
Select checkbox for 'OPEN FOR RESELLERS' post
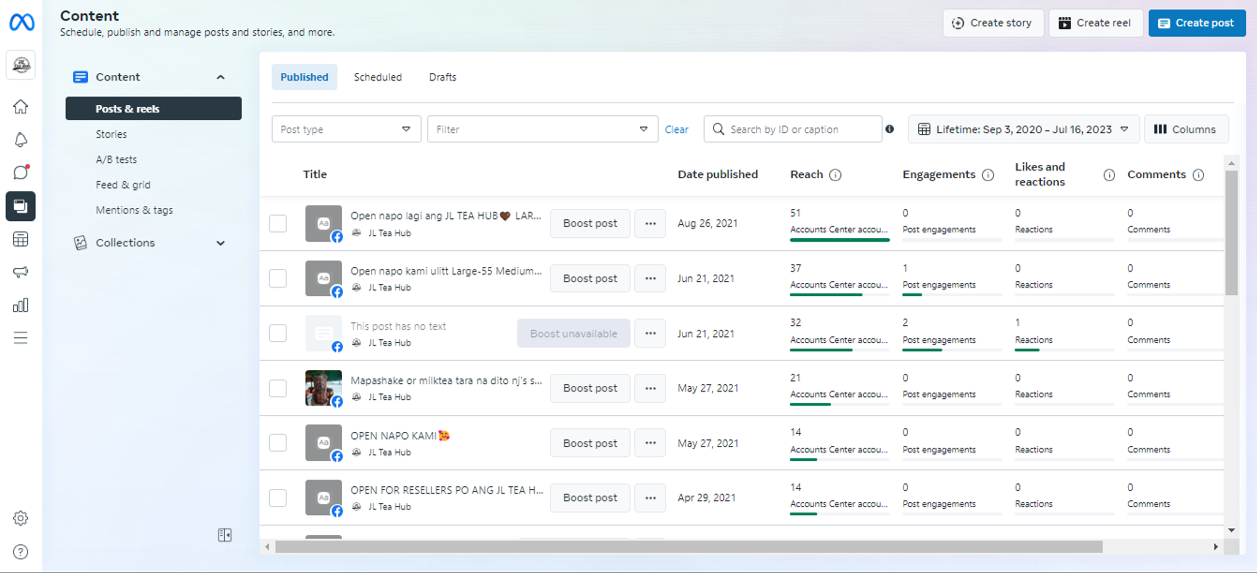pyautogui.click(x=278, y=498)
